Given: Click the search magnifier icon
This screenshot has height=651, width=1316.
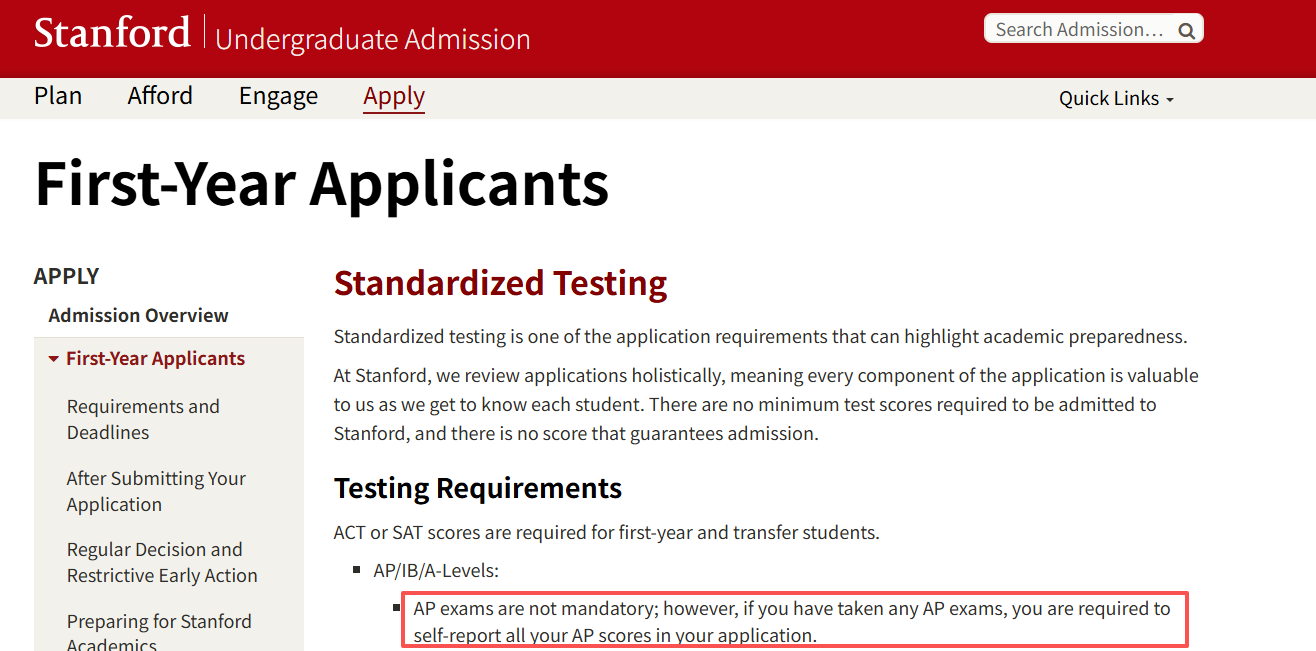Looking at the screenshot, I should coord(1187,30).
